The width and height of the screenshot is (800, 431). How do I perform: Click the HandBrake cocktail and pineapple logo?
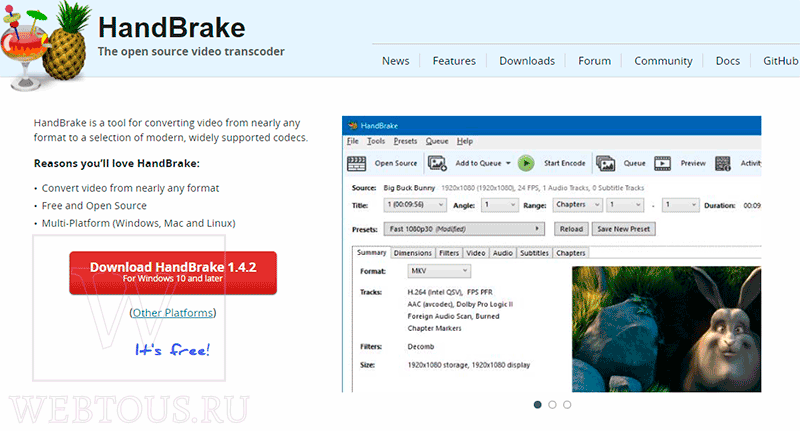45,46
